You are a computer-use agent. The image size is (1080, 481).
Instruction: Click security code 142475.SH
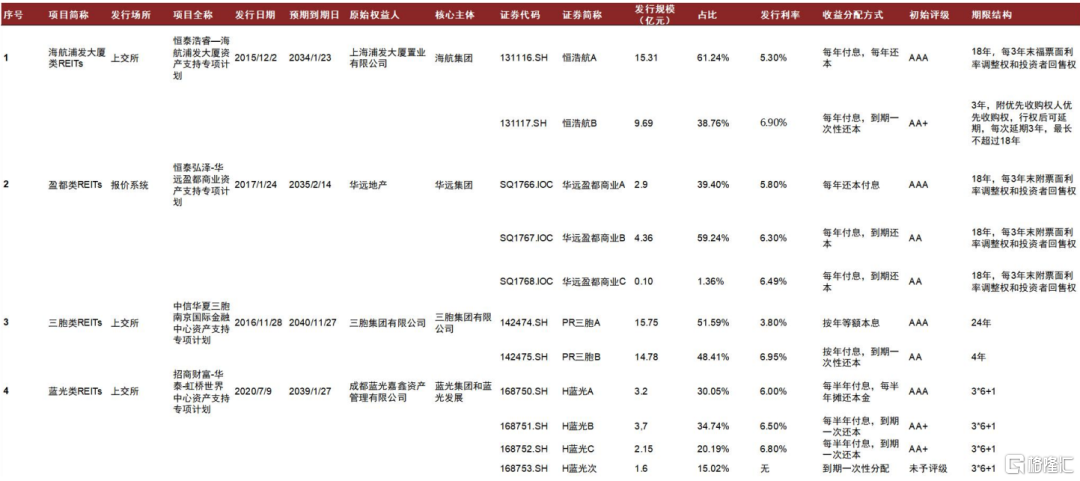click(x=525, y=356)
